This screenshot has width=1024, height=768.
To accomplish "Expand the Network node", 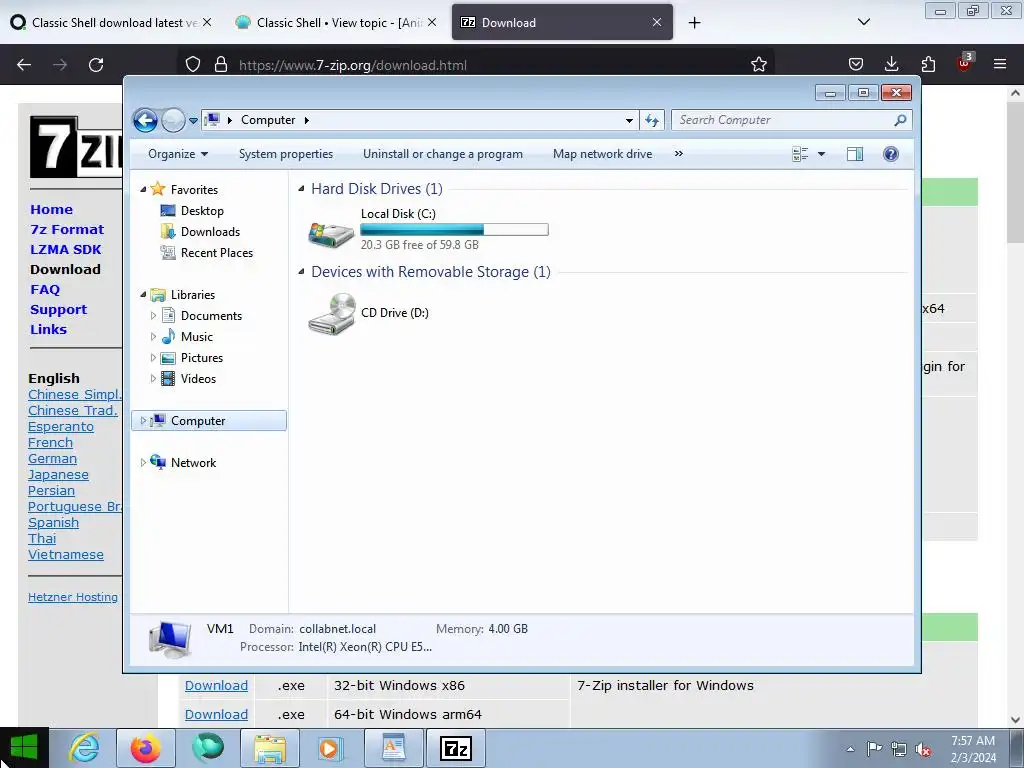I will point(143,462).
